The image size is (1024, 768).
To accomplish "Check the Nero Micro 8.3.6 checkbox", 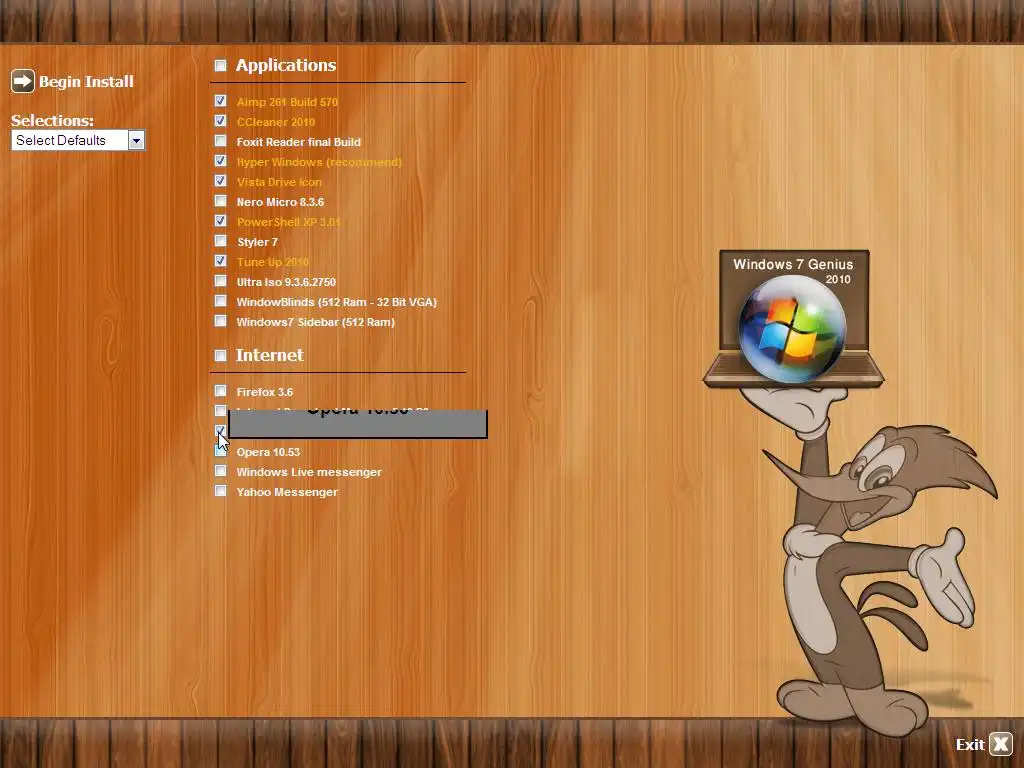I will [221, 201].
